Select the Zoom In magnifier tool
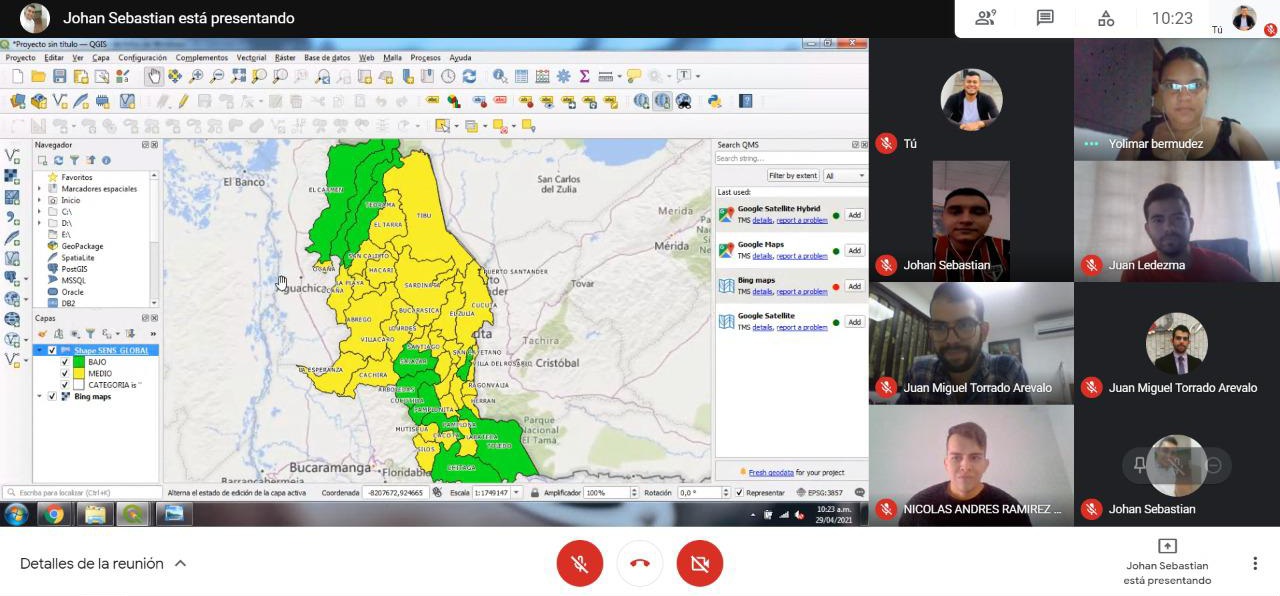This screenshot has width=1280, height=596. point(196,76)
